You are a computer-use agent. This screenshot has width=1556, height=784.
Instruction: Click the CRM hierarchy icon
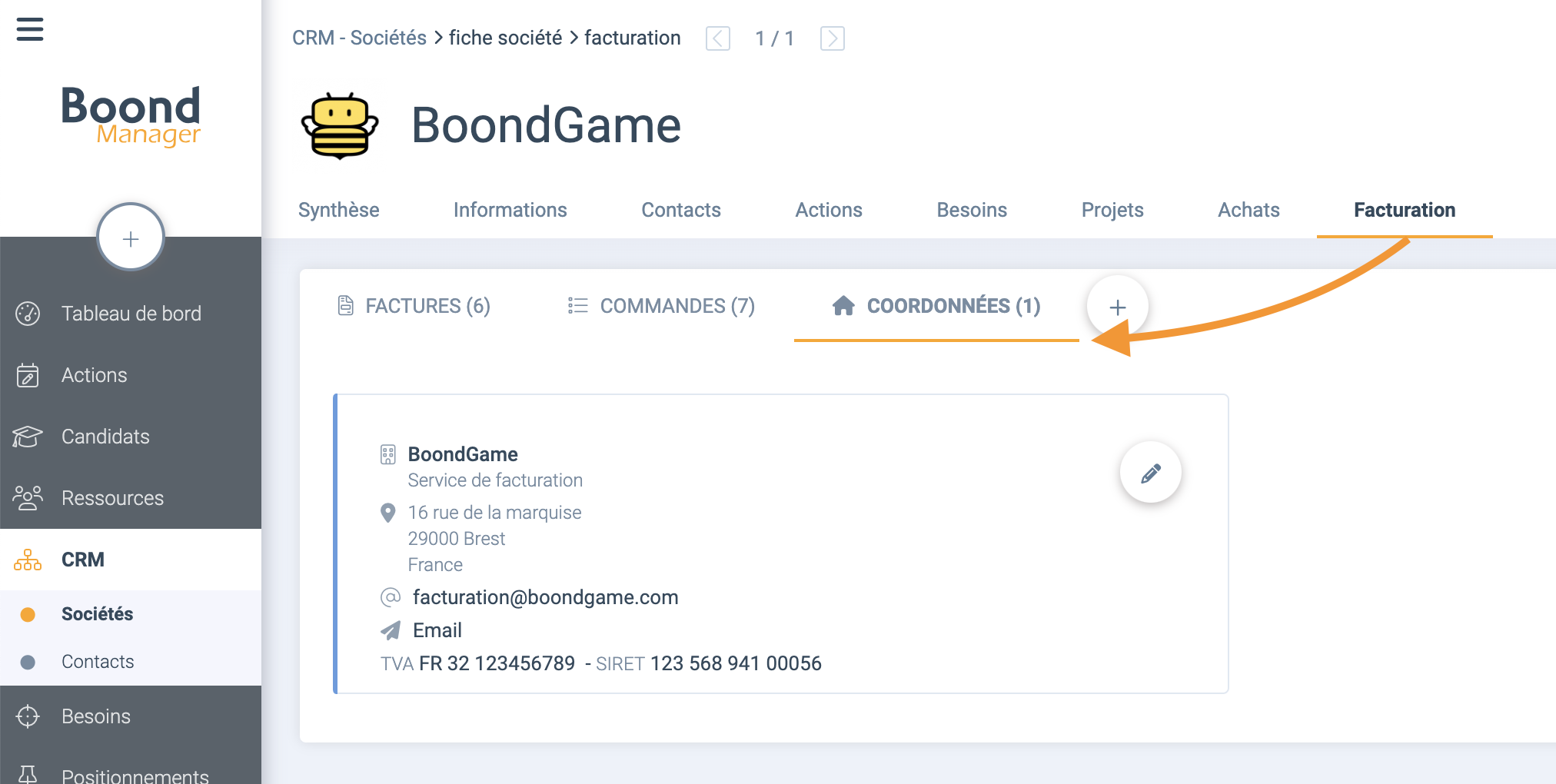pyautogui.click(x=28, y=560)
